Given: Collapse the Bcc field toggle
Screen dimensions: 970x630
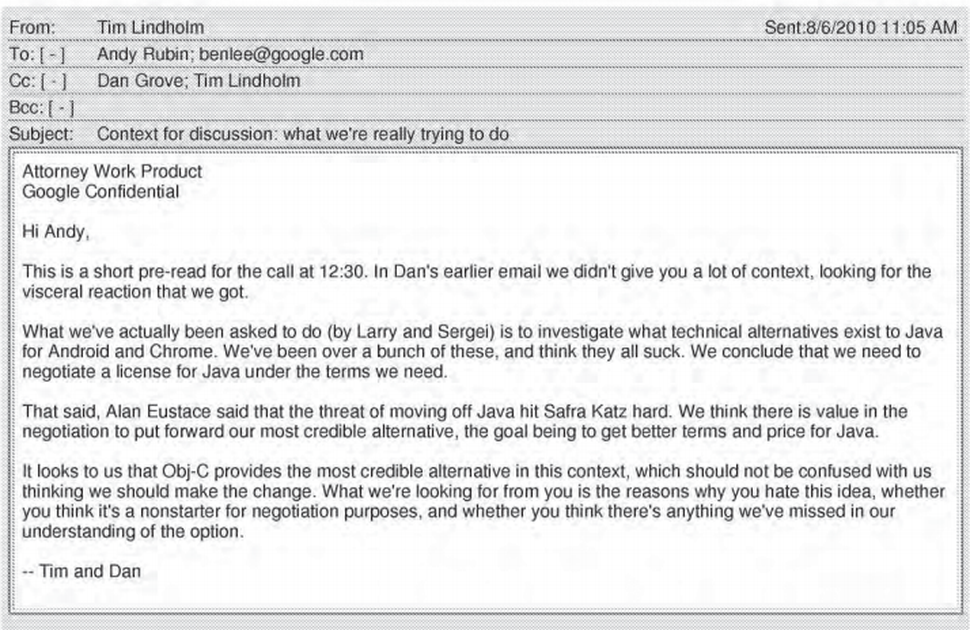Looking at the screenshot, I should pyautogui.click(x=61, y=108).
